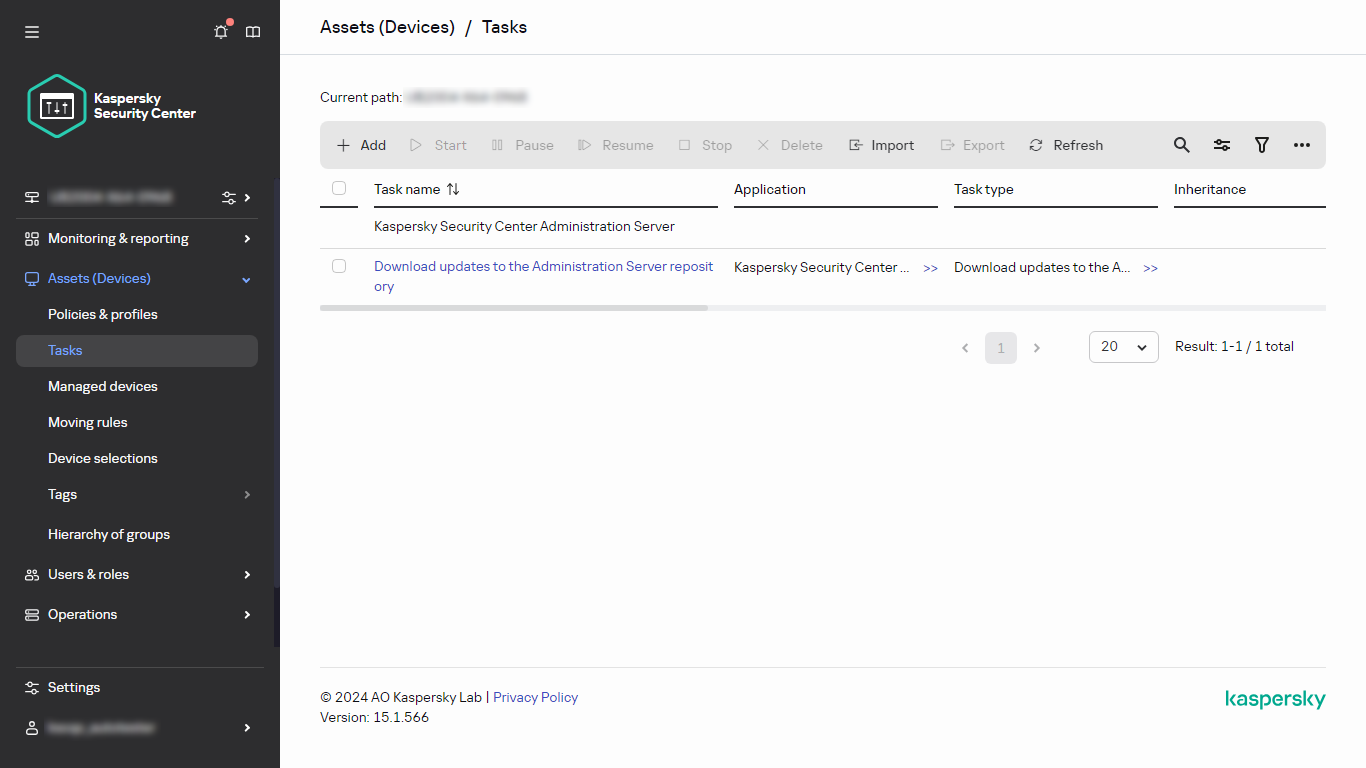Screen dimensions: 1366x768
Task: Toggle the select-all tasks checkbox
Action: (339, 188)
